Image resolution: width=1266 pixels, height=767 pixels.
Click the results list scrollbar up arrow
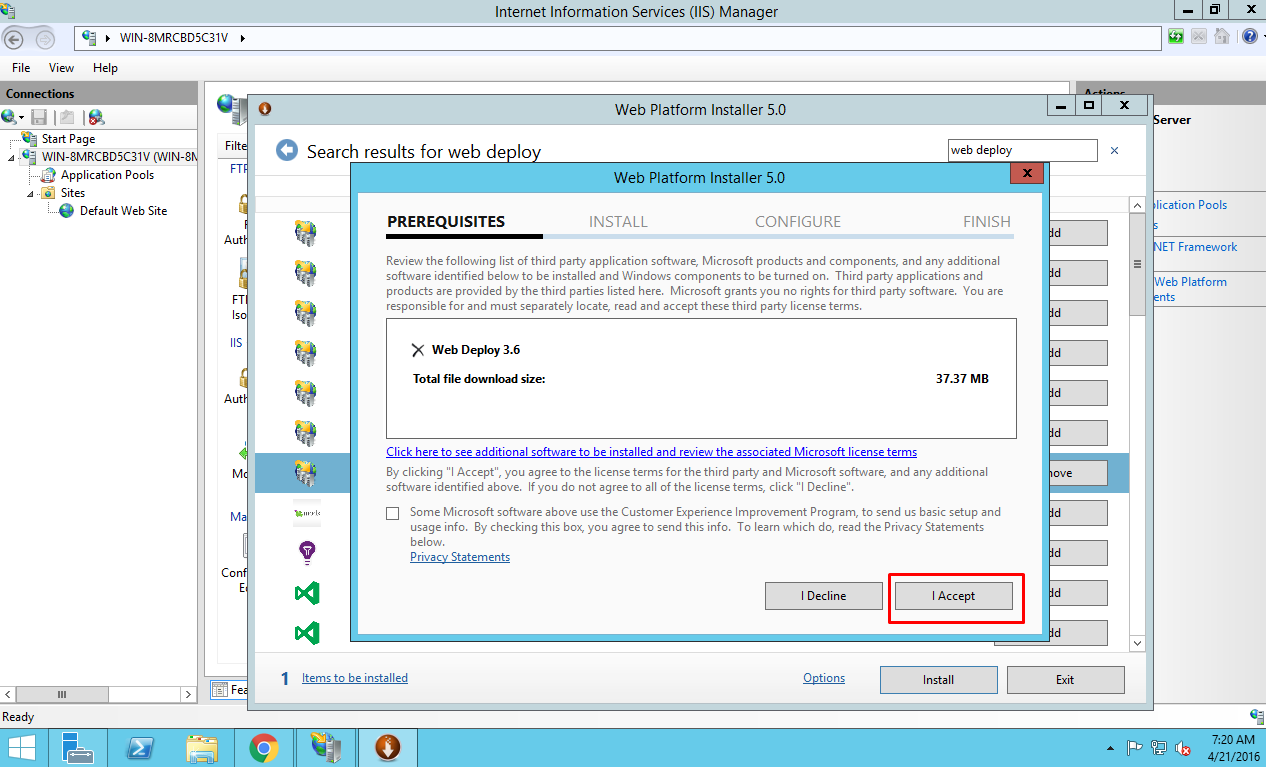click(x=1137, y=205)
